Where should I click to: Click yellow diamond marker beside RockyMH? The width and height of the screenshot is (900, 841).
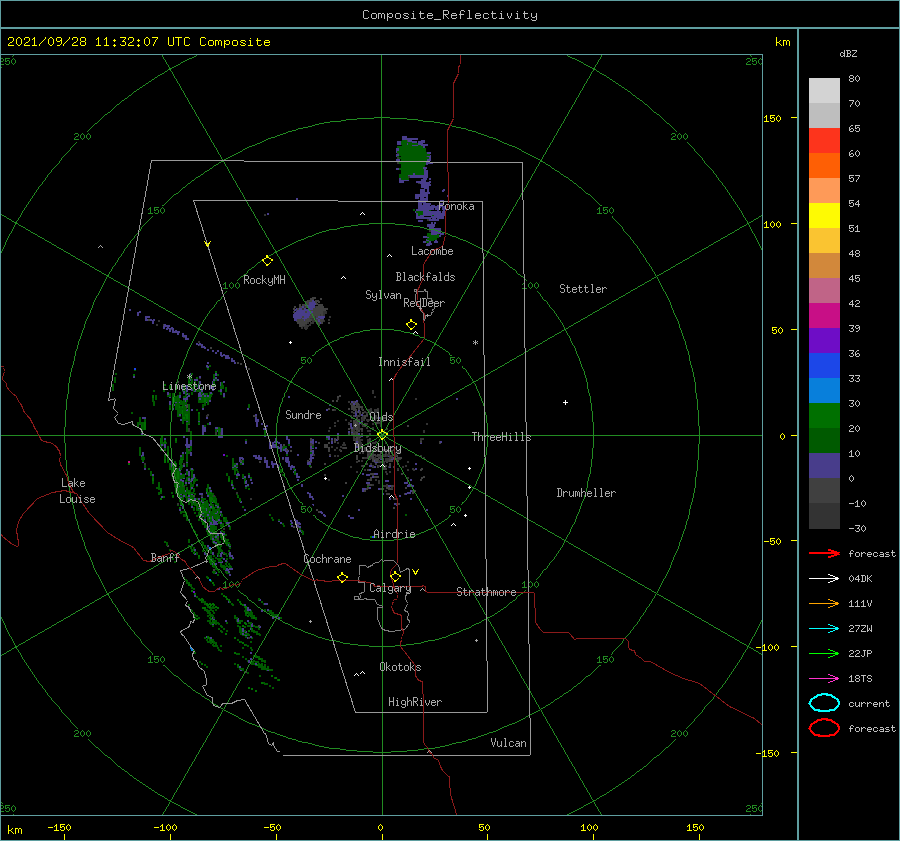267,261
